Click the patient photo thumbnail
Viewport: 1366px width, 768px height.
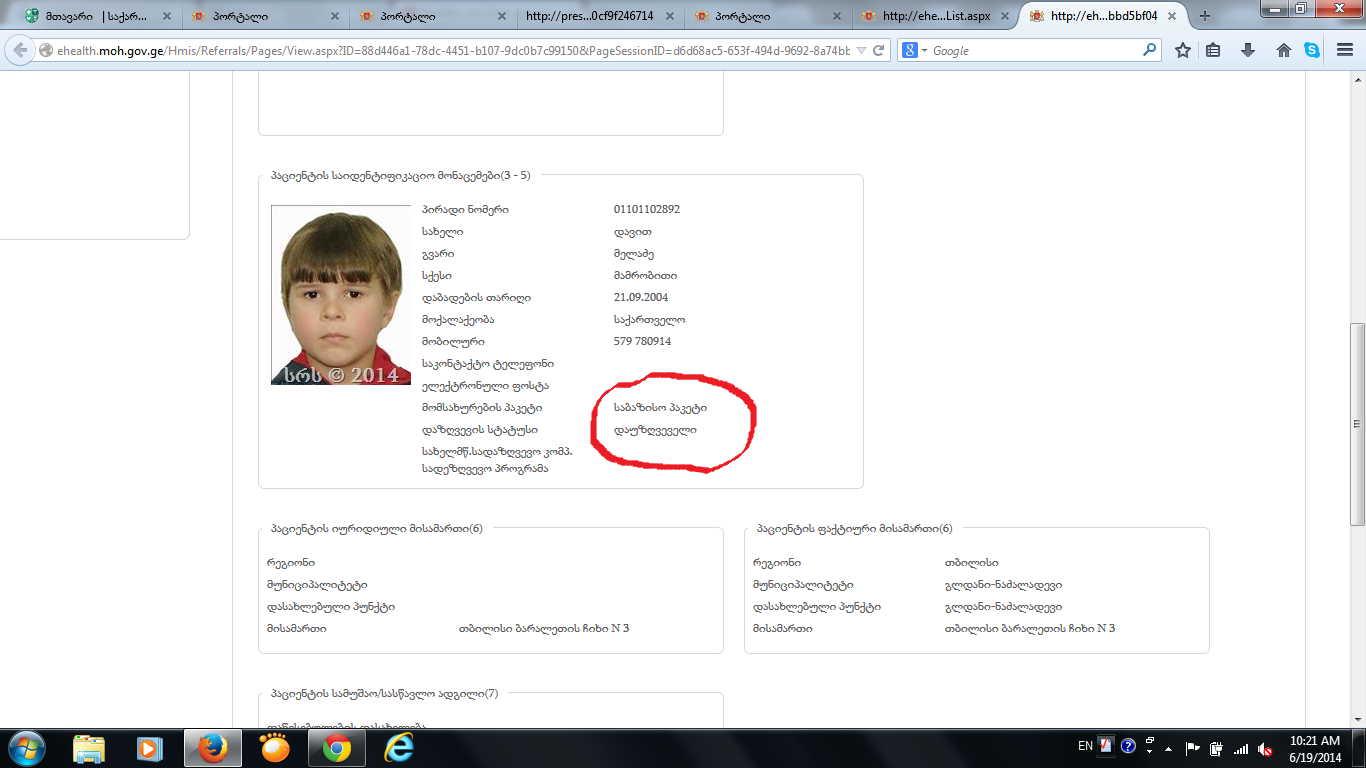click(x=341, y=295)
